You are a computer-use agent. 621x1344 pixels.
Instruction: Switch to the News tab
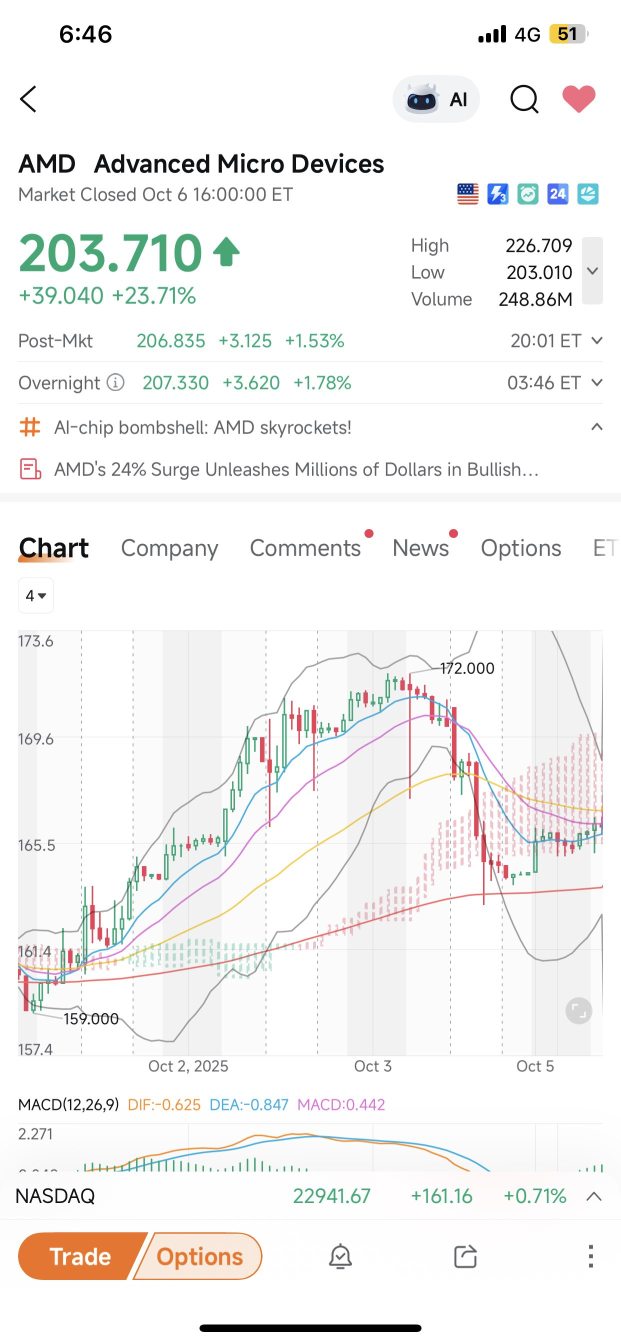pos(420,548)
